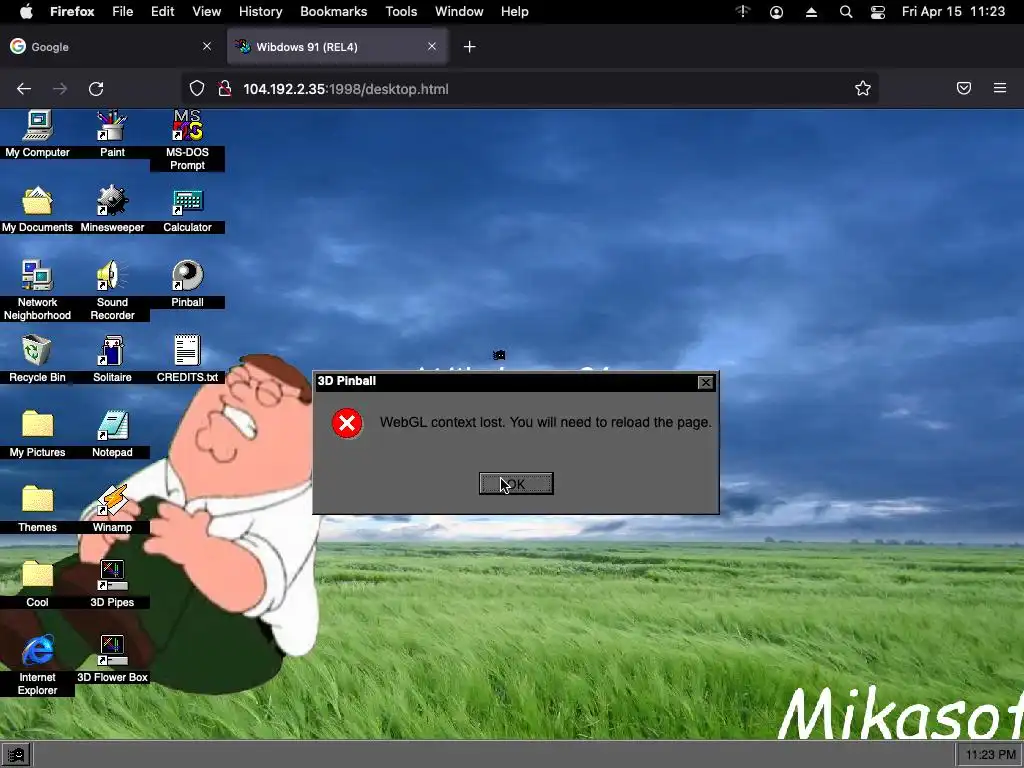Open the Firefox menu bar item
This screenshot has height=768, width=1024.
point(72,12)
